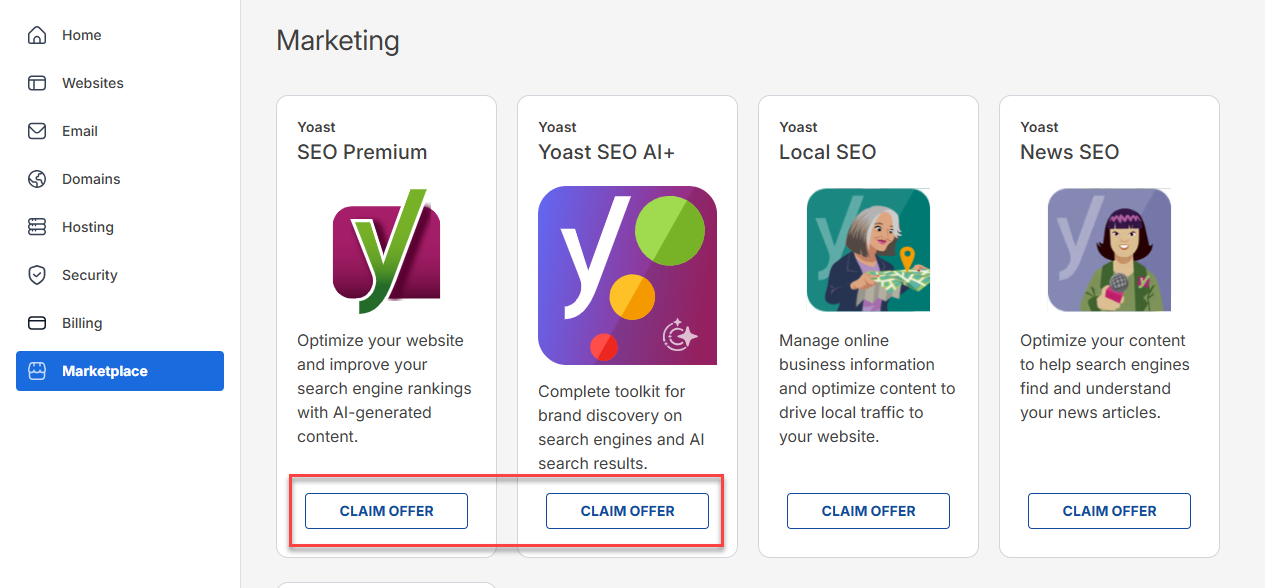Screen dimensions: 1265x588
Task: Claim the Local SEO offer
Action: [868, 511]
